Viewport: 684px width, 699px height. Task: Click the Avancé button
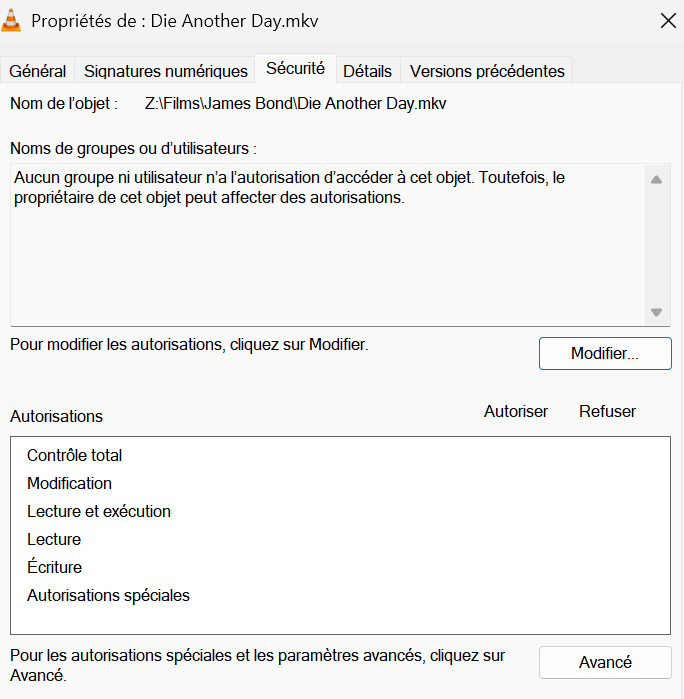[x=605, y=662]
